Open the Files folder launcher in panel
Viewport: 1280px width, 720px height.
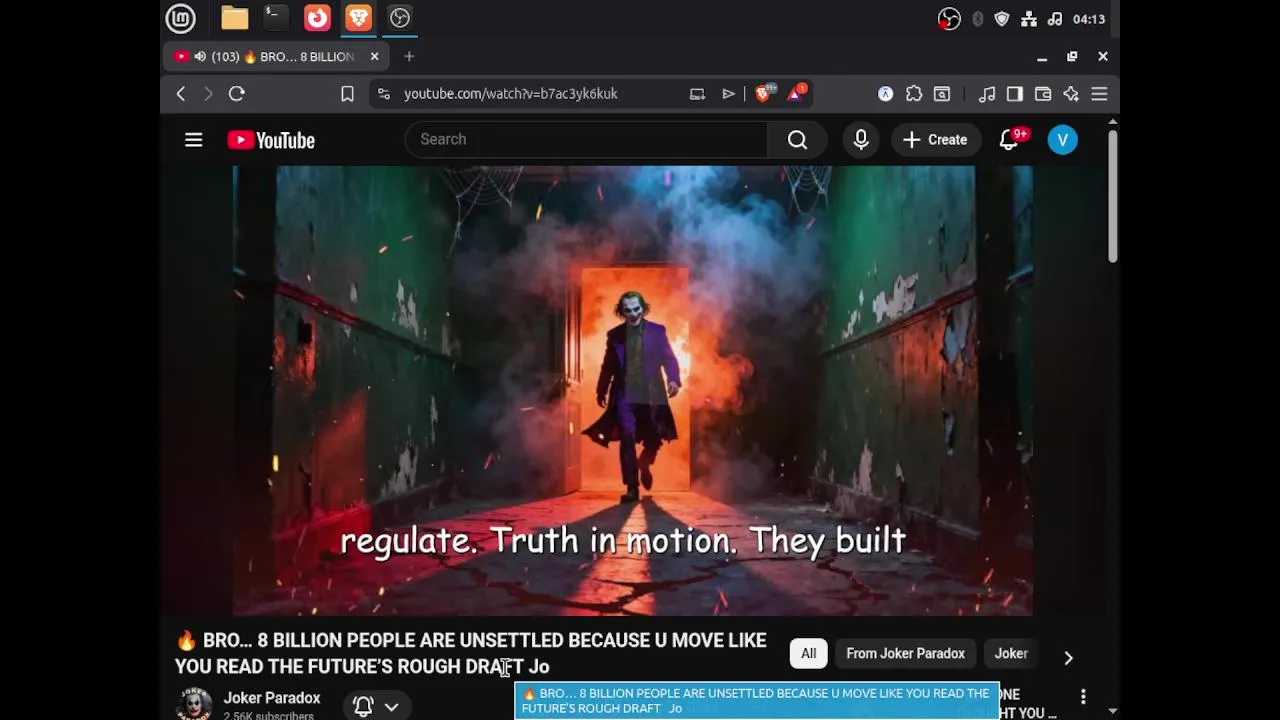235,18
